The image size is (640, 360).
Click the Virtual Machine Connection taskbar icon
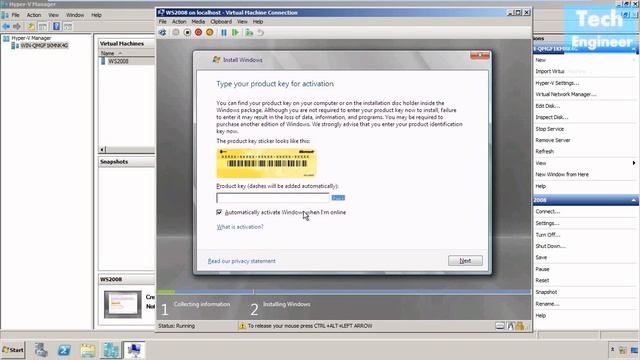coord(134,350)
